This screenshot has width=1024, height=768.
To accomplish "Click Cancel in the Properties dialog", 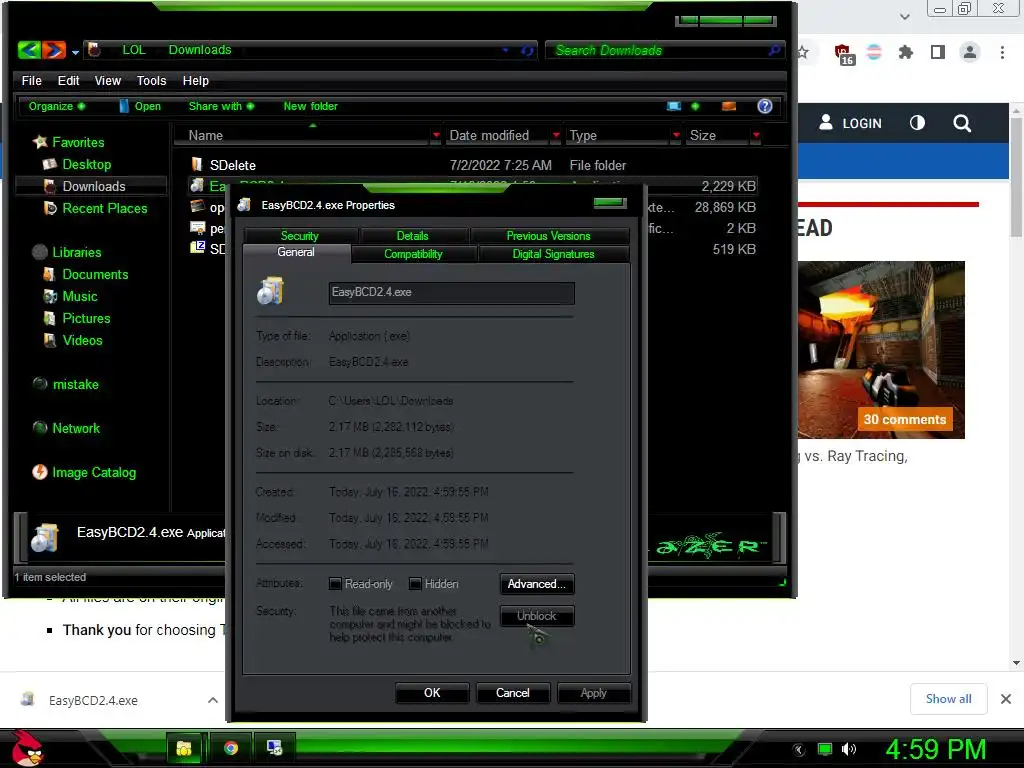I will (513, 693).
